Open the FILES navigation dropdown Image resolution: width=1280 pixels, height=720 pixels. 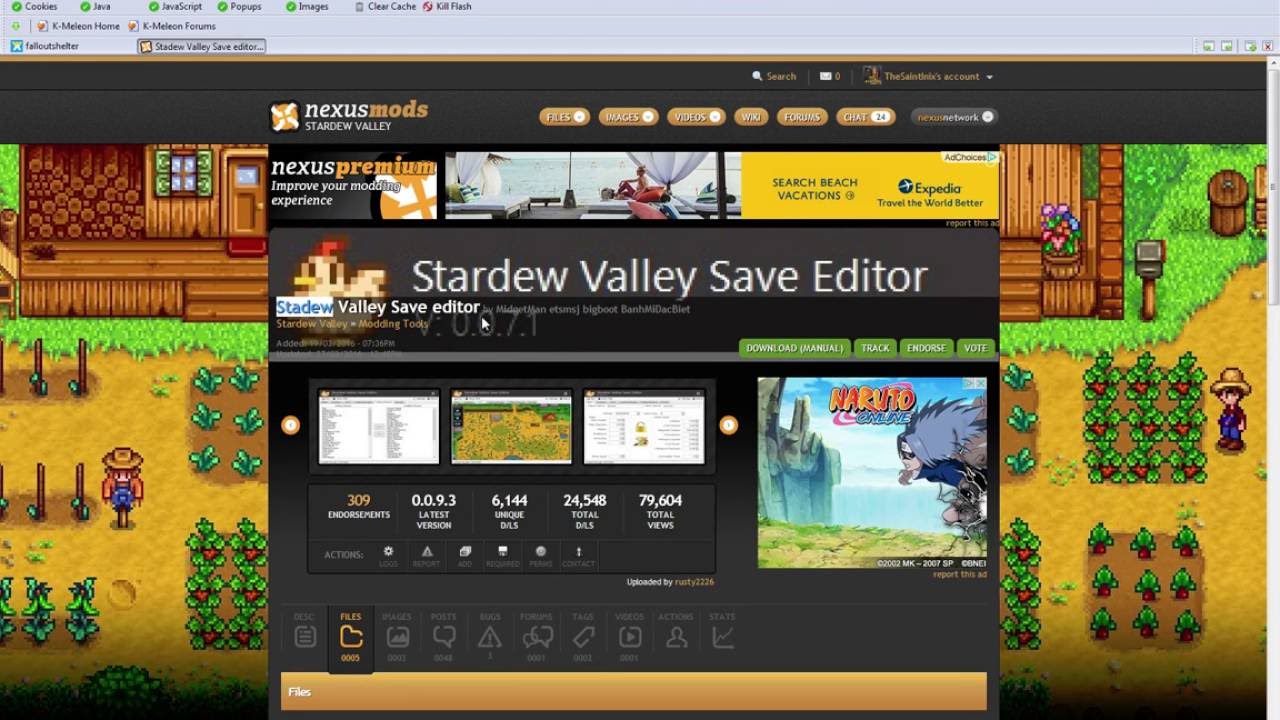pyautogui.click(x=564, y=117)
